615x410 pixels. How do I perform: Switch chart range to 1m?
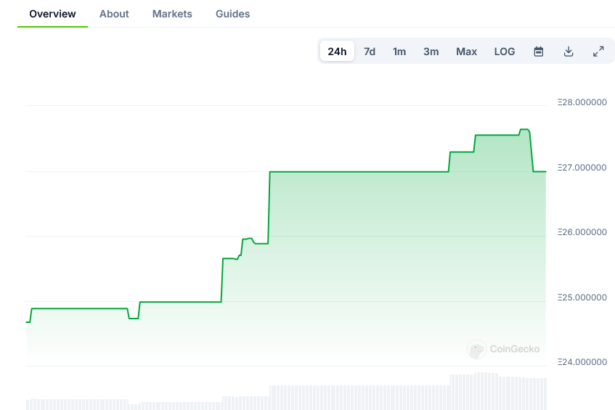pyautogui.click(x=399, y=51)
